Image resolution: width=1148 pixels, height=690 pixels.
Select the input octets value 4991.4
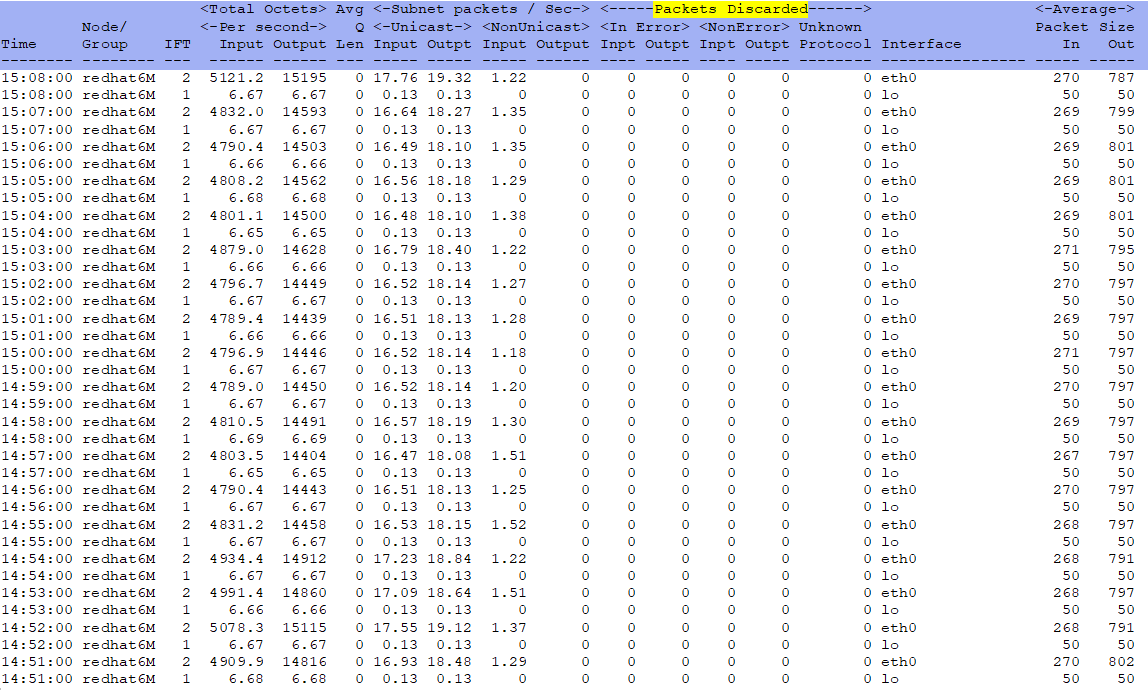point(242,593)
